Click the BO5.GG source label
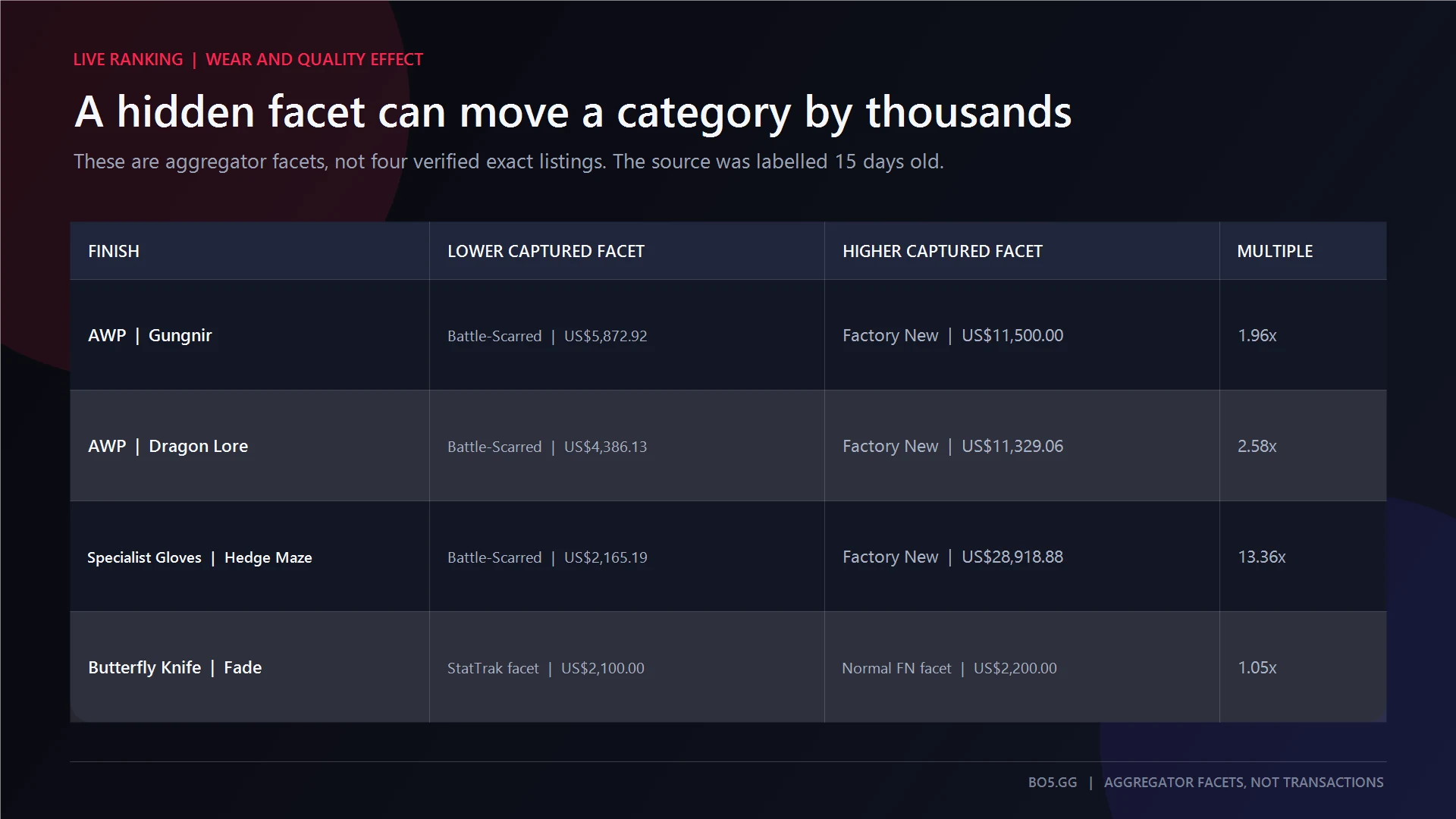1456x819 pixels. coord(1053,783)
